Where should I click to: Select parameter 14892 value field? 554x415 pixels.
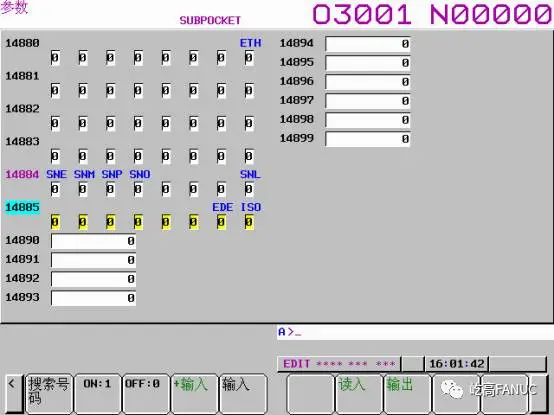(93, 279)
